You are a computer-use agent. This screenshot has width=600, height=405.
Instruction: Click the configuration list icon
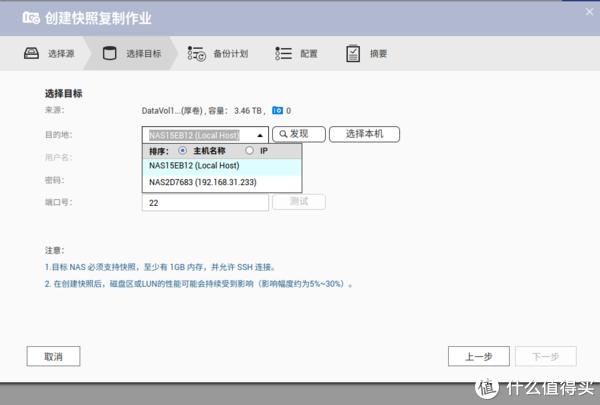coord(284,54)
